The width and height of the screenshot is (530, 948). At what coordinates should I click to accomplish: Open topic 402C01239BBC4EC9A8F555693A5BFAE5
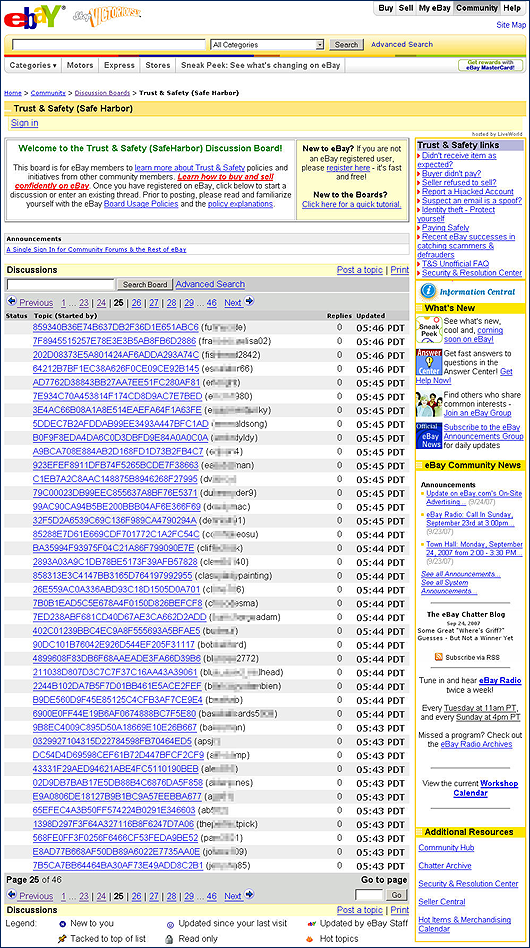click(116, 631)
